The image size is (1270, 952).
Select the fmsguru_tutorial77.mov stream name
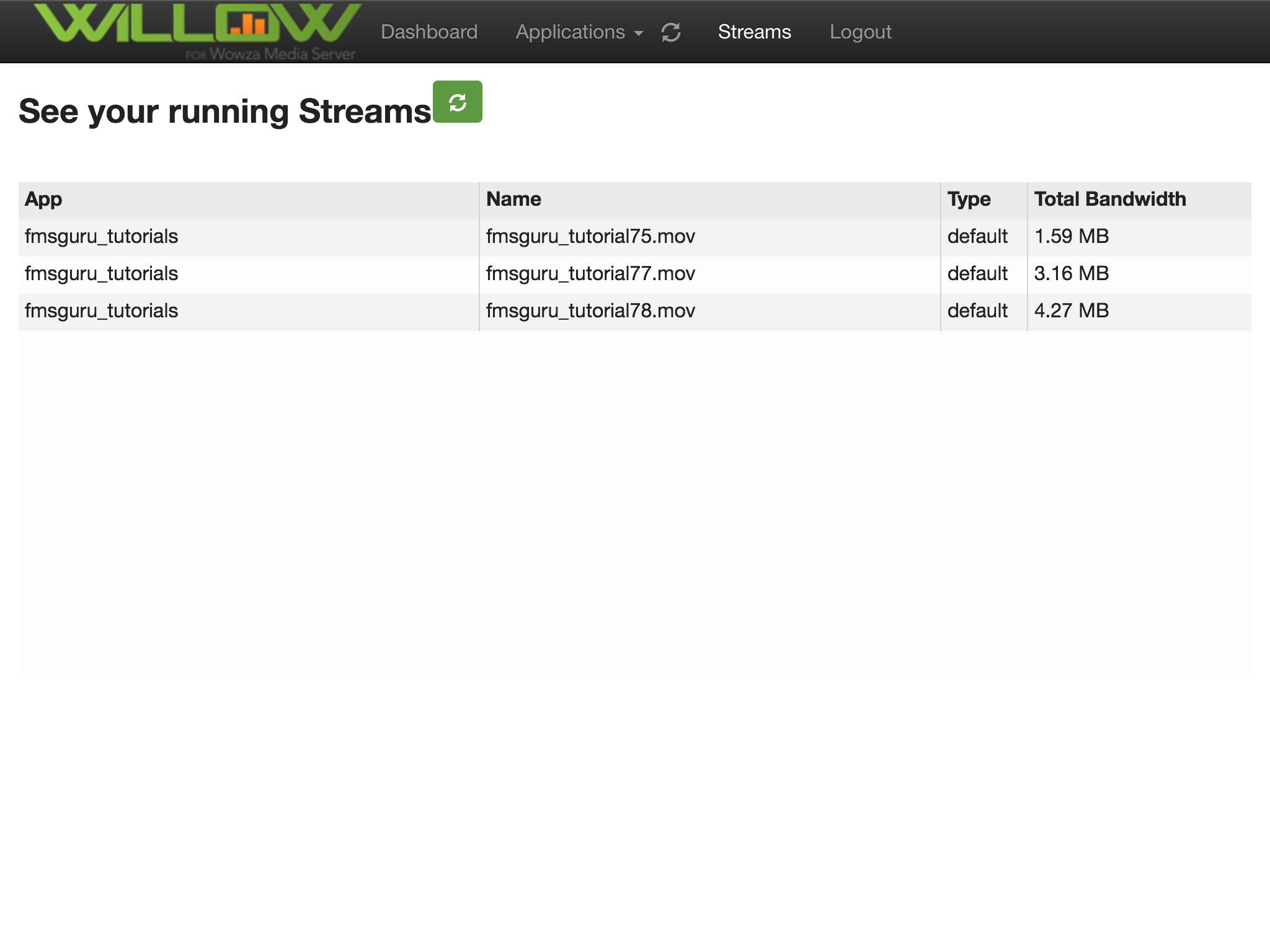coord(590,274)
